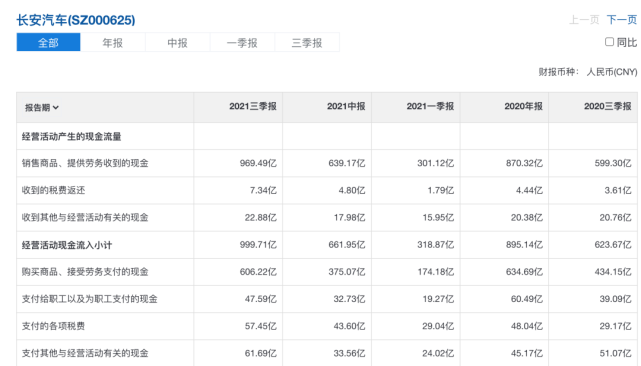Click the 2020三季报 column header
Viewport: 641px width, 366px height.
[607, 106]
